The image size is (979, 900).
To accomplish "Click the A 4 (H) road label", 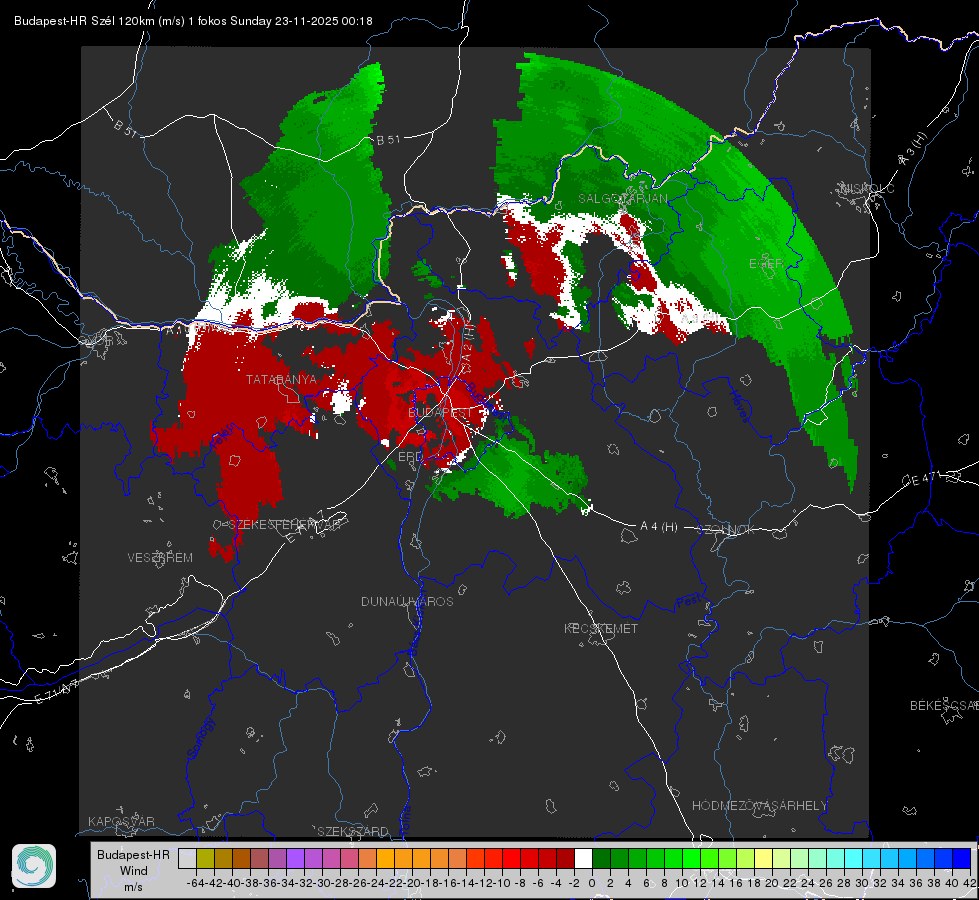I will [659, 527].
